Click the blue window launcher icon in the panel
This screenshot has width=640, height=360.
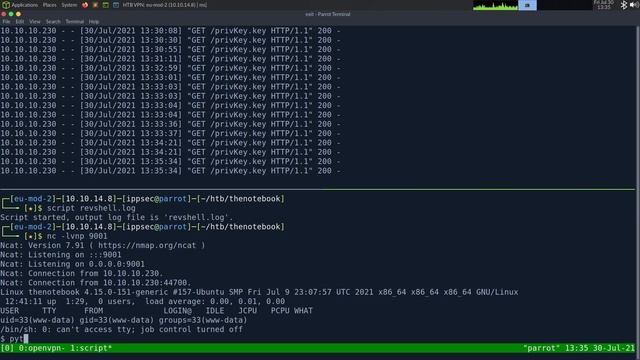[x=116, y=5]
